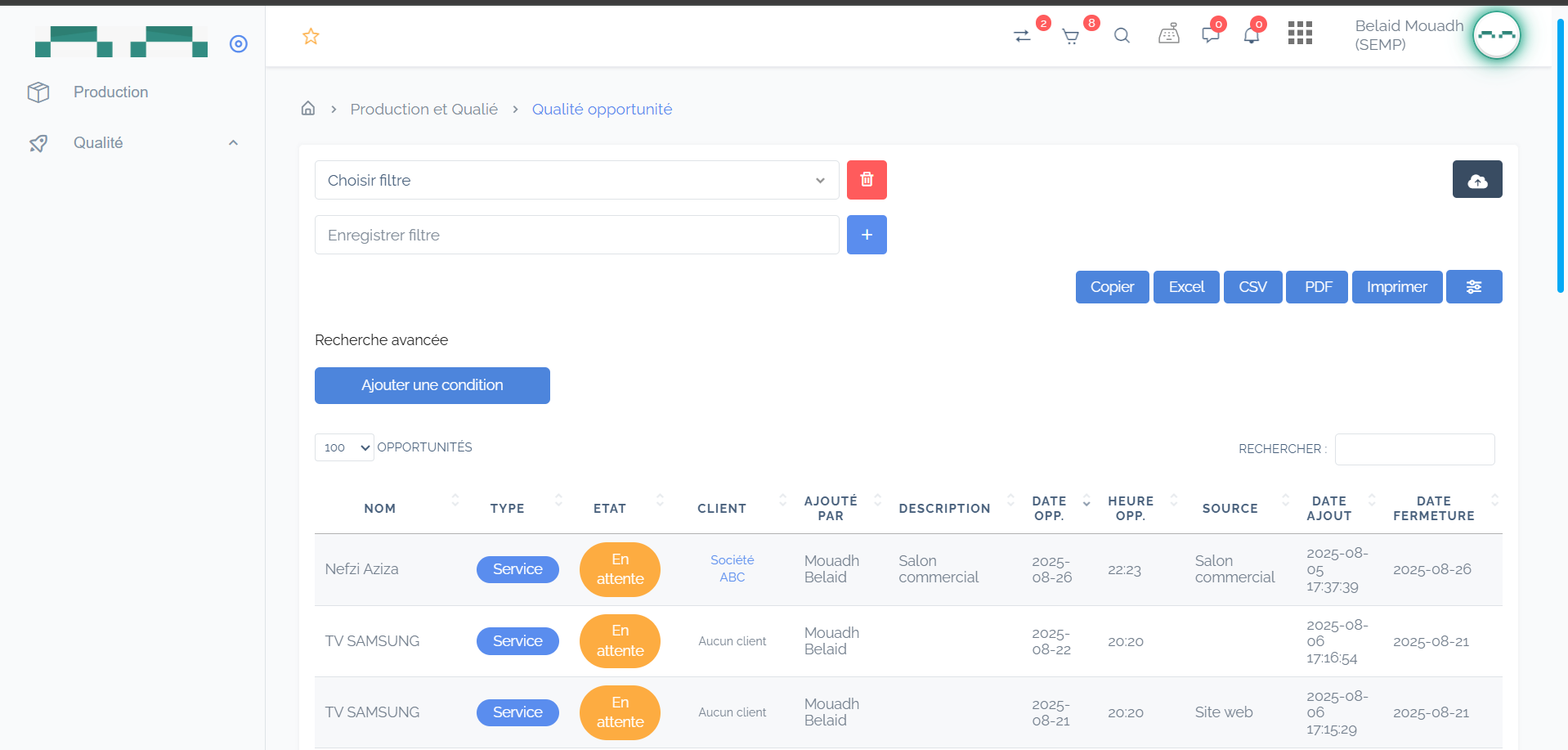This screenshot has width=1568, height=750.
Task: Sort table by ETAT column
Action: click(x=610, y=508)
